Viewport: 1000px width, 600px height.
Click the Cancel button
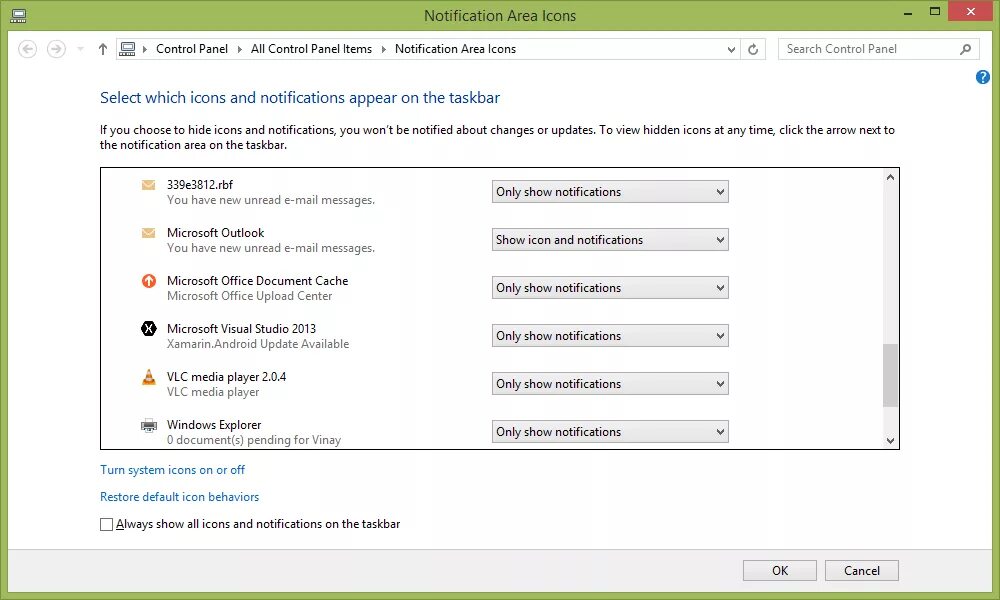pyautogui.click(x=862, y=571)
